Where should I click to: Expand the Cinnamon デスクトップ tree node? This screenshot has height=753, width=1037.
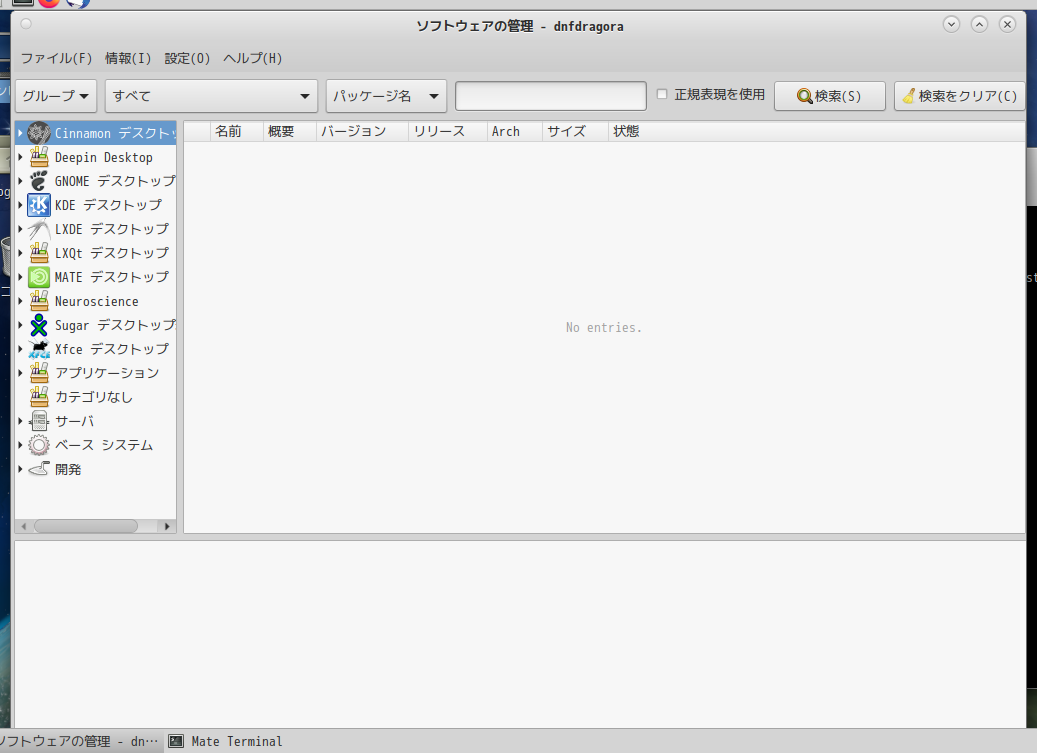21,133
